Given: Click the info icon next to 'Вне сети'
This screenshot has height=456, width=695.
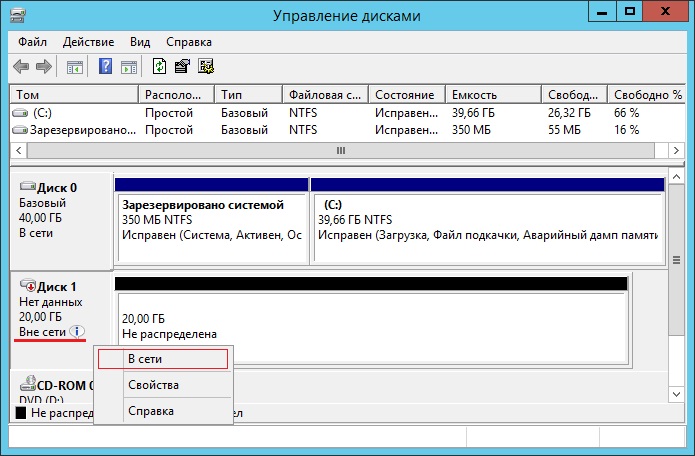Looking at the screenshot, I should [79, 332].
